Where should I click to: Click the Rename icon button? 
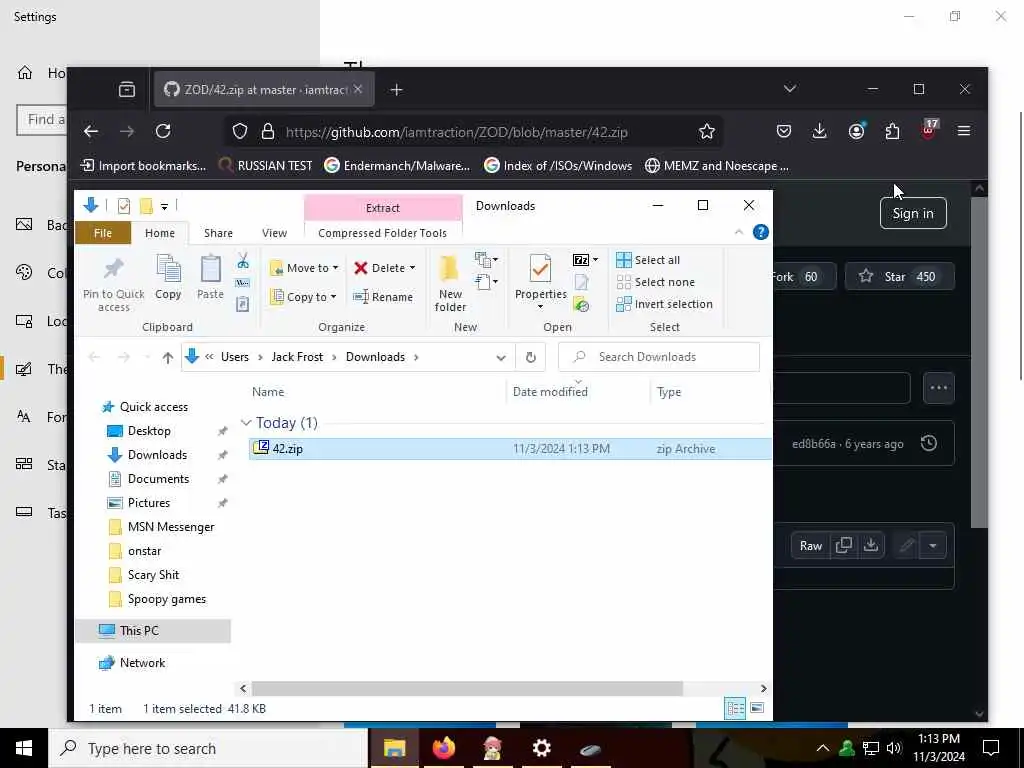[383, 297]
